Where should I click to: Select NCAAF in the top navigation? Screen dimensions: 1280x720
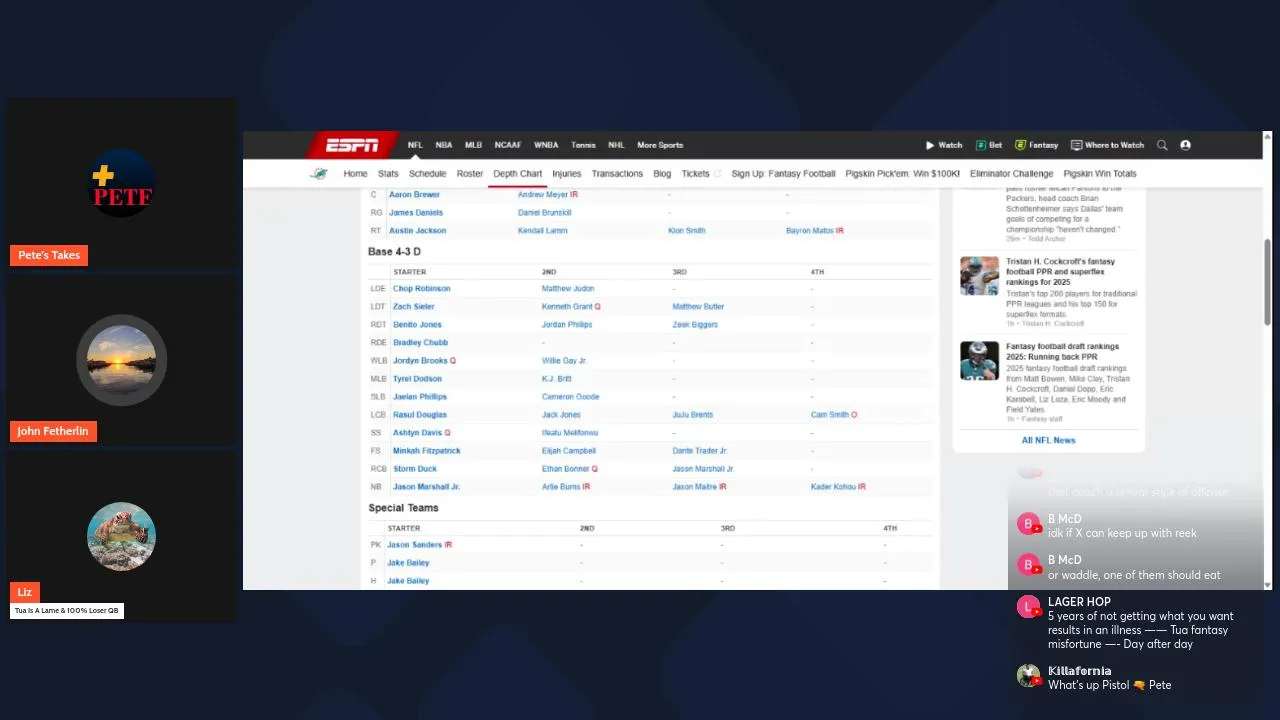pos(508,145)
